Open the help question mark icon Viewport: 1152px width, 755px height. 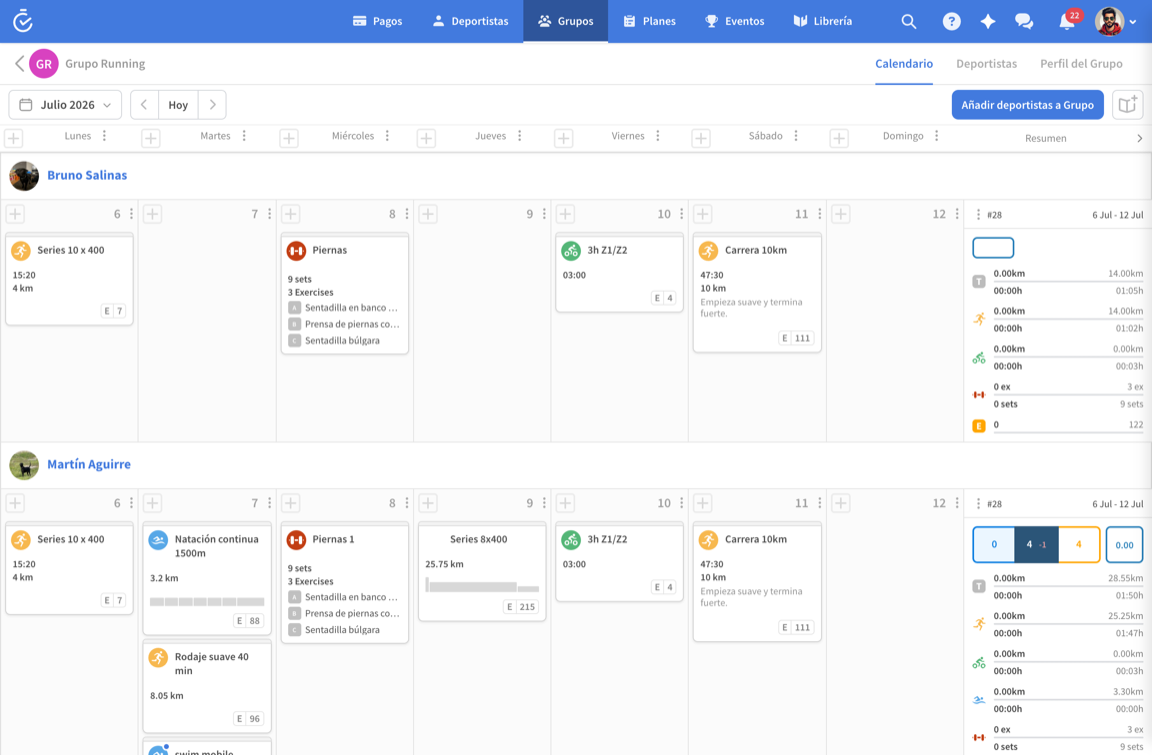click(951, 21)
